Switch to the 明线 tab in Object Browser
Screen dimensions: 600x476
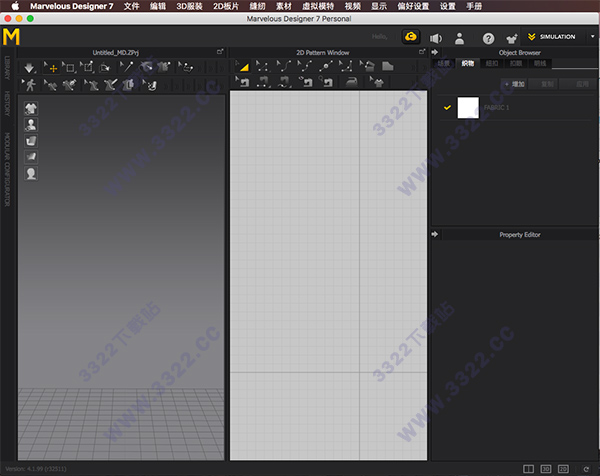[540, 64]
